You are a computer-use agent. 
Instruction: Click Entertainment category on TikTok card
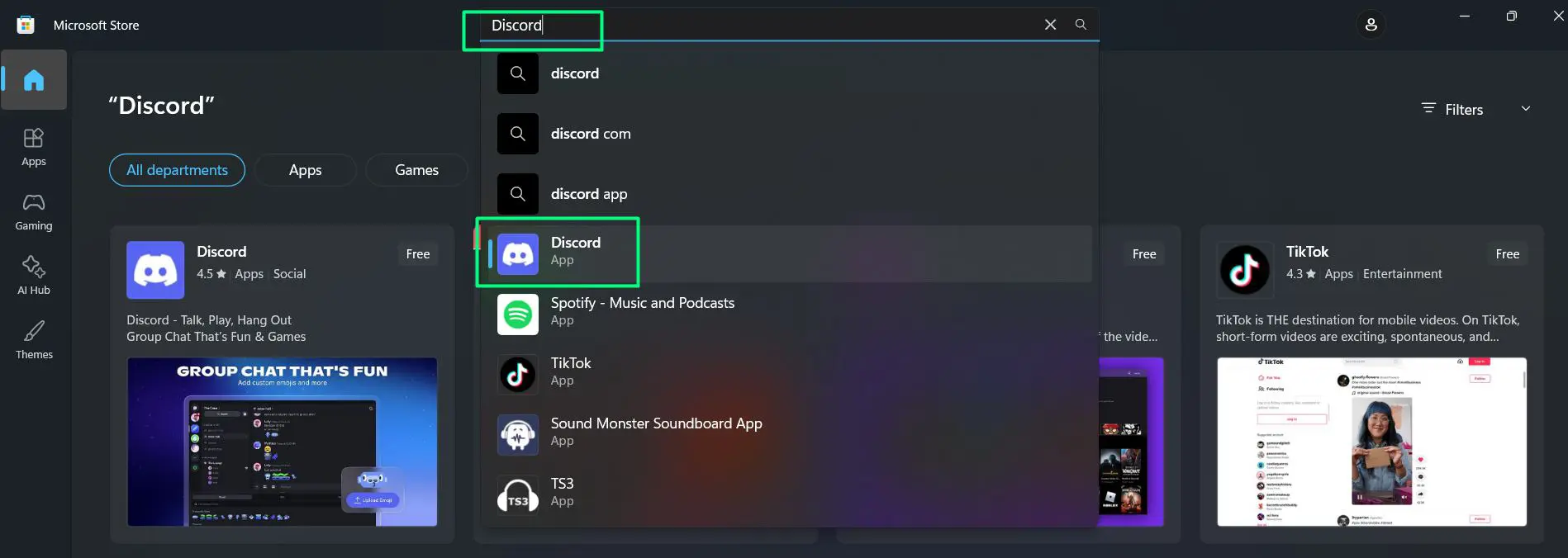pos(1403,274)
